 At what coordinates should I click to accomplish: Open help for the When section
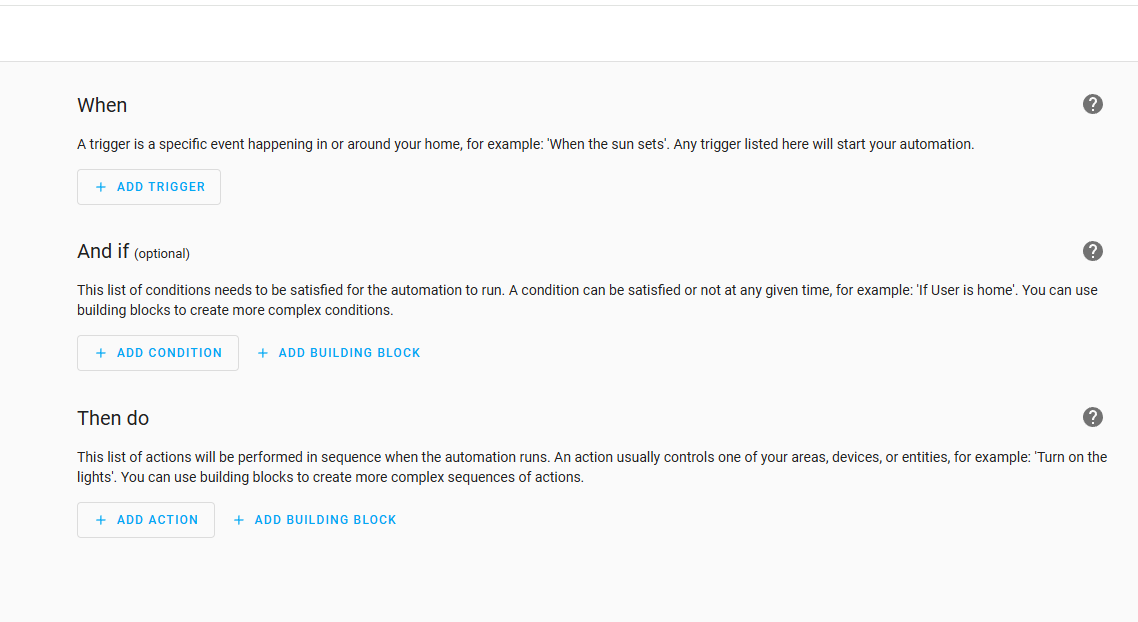pos(1092,105)
